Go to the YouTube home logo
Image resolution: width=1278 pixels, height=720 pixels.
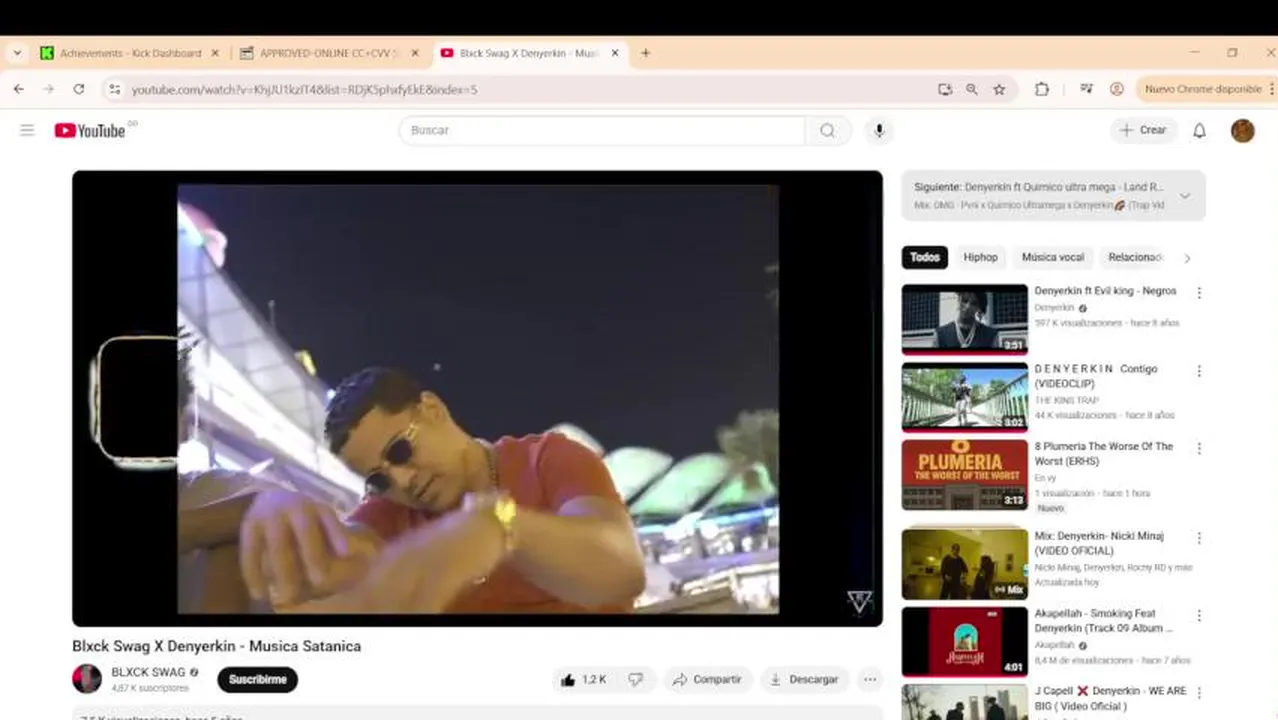[x=90, y=130]
